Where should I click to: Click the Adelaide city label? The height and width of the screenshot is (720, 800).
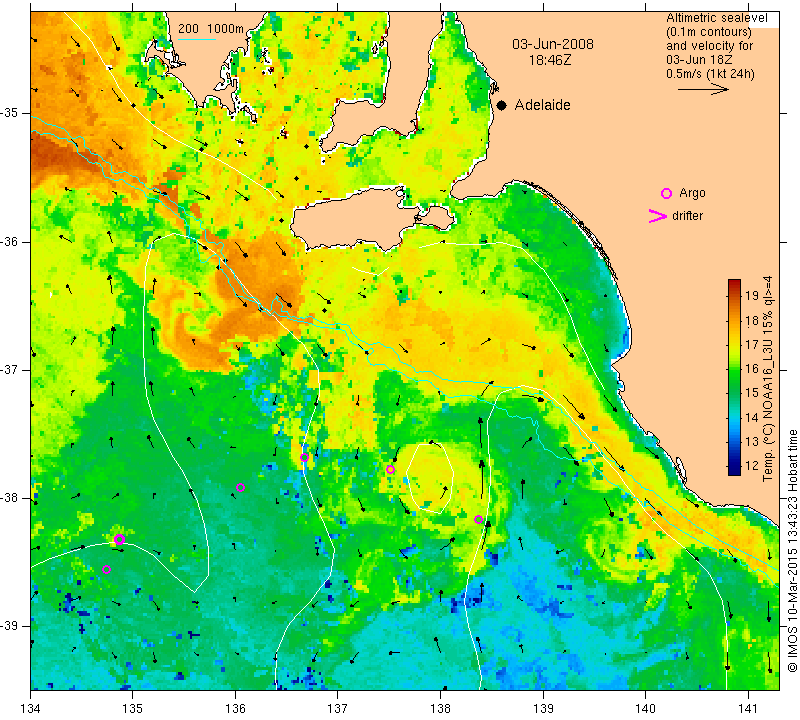pyautogui.click(x=542, y=105)
